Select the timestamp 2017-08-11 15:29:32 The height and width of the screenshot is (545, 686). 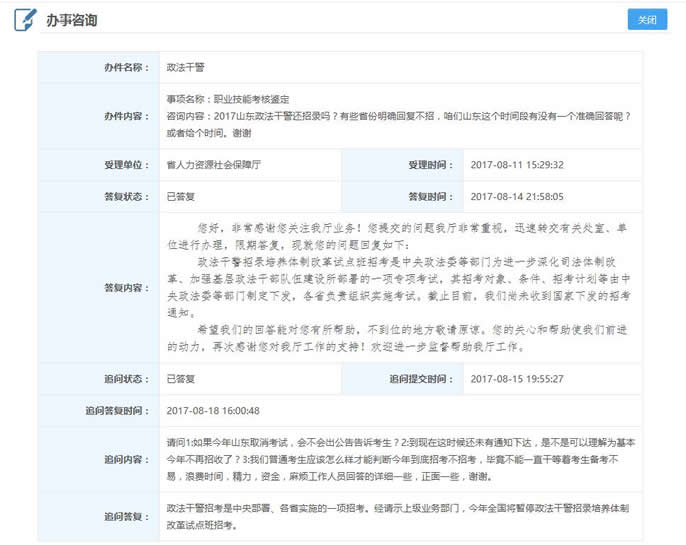[x=516, y=165]
